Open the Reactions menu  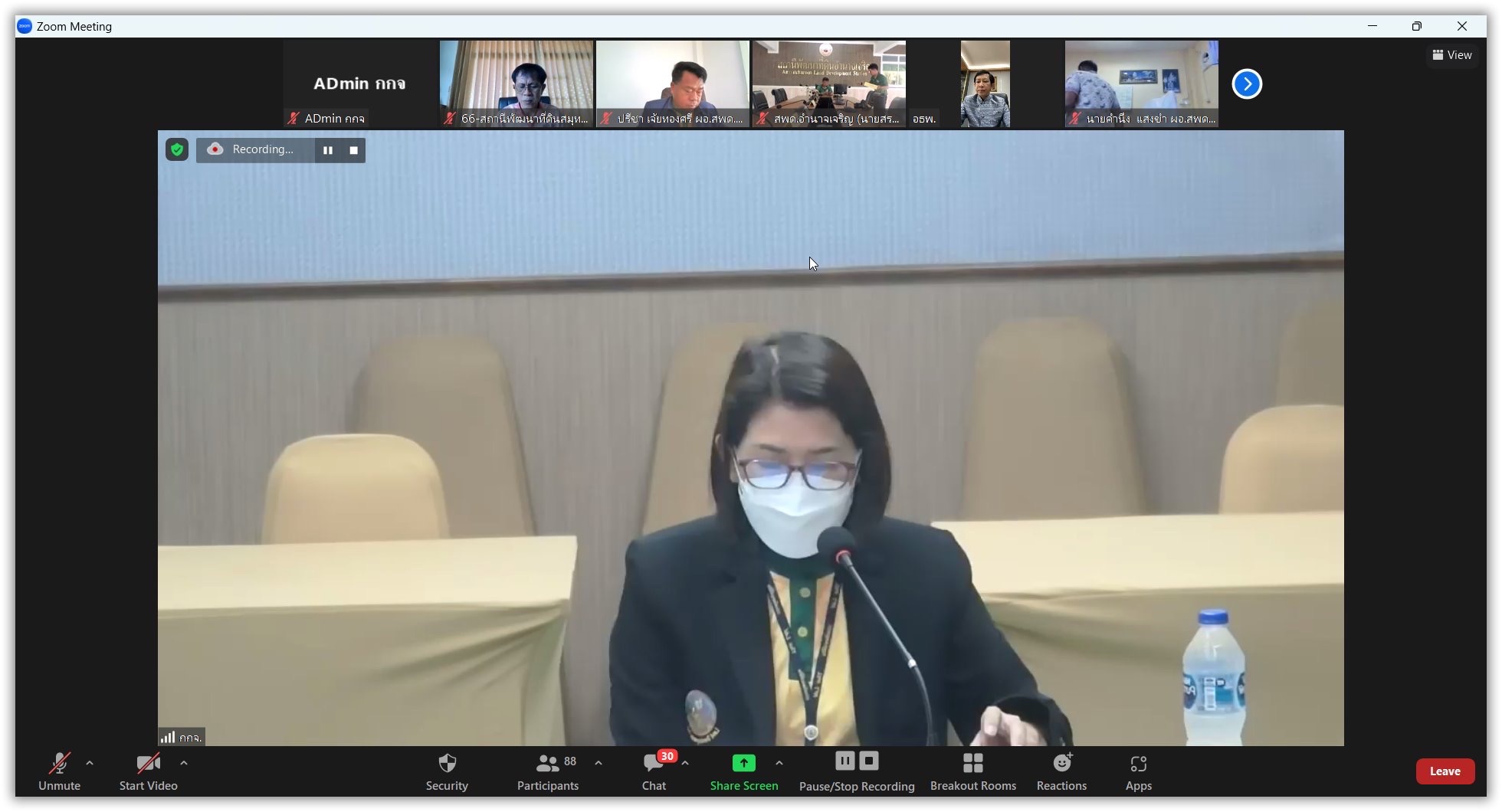pyautogui.click(x=1061, y=771)
